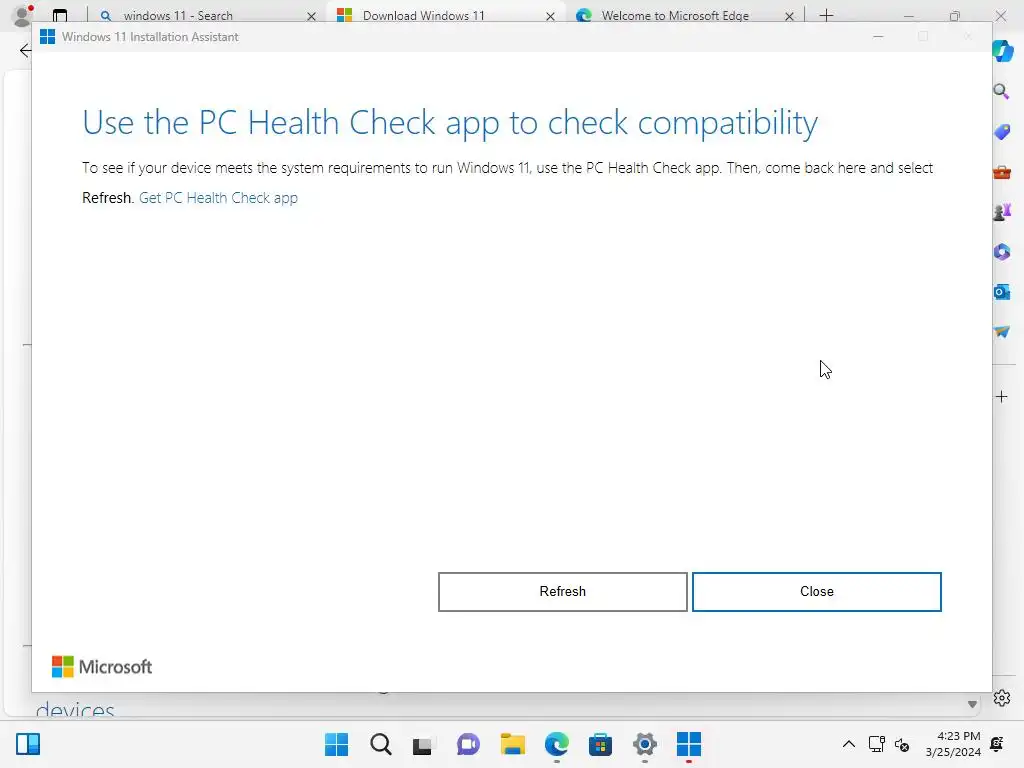Screen dimensions: 1024x768
Task: Open the clock showing 4:23 PM
Action: (953, 744)
